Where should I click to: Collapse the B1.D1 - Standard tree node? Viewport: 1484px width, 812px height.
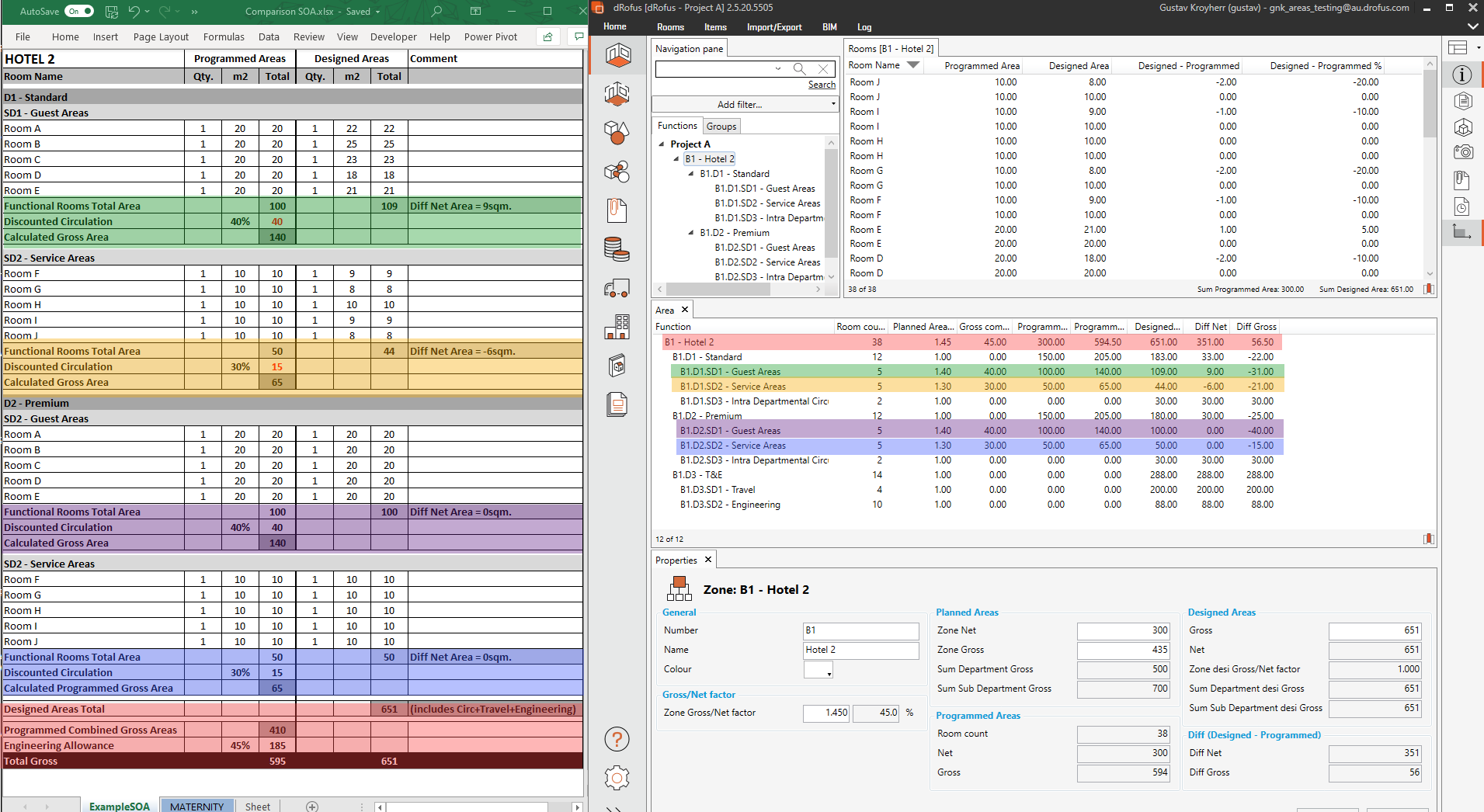pyautogui.click(x=691, y=174)
